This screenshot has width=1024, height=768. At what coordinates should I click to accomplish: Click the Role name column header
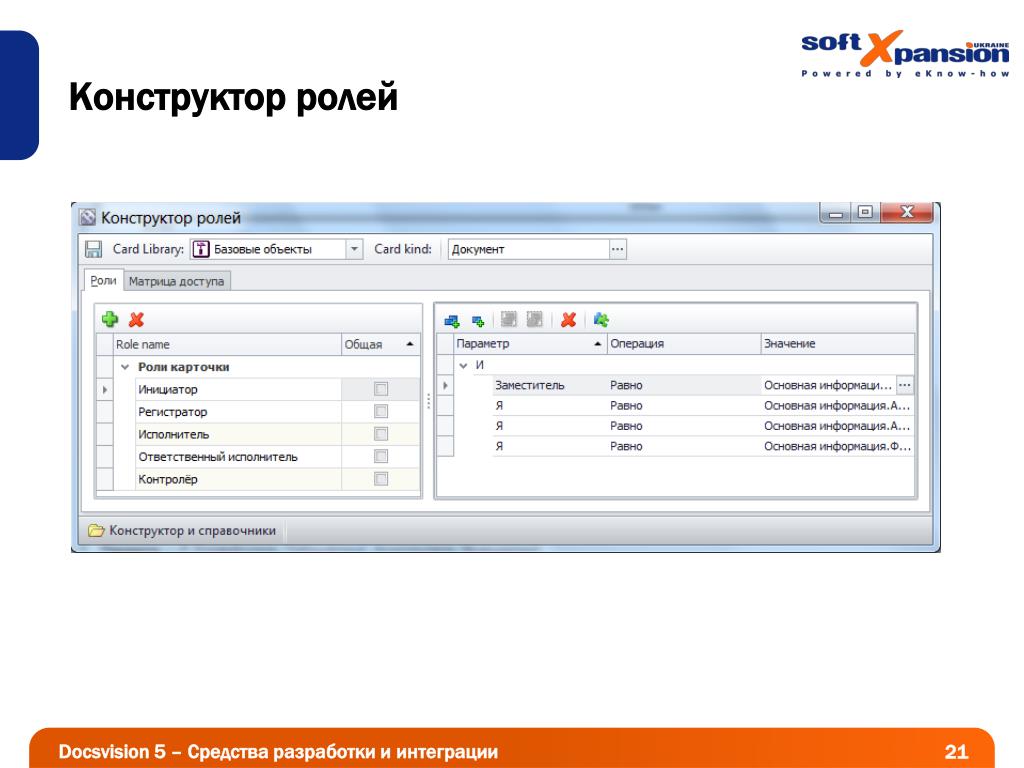pyautogui.click(x=227, y=344)
